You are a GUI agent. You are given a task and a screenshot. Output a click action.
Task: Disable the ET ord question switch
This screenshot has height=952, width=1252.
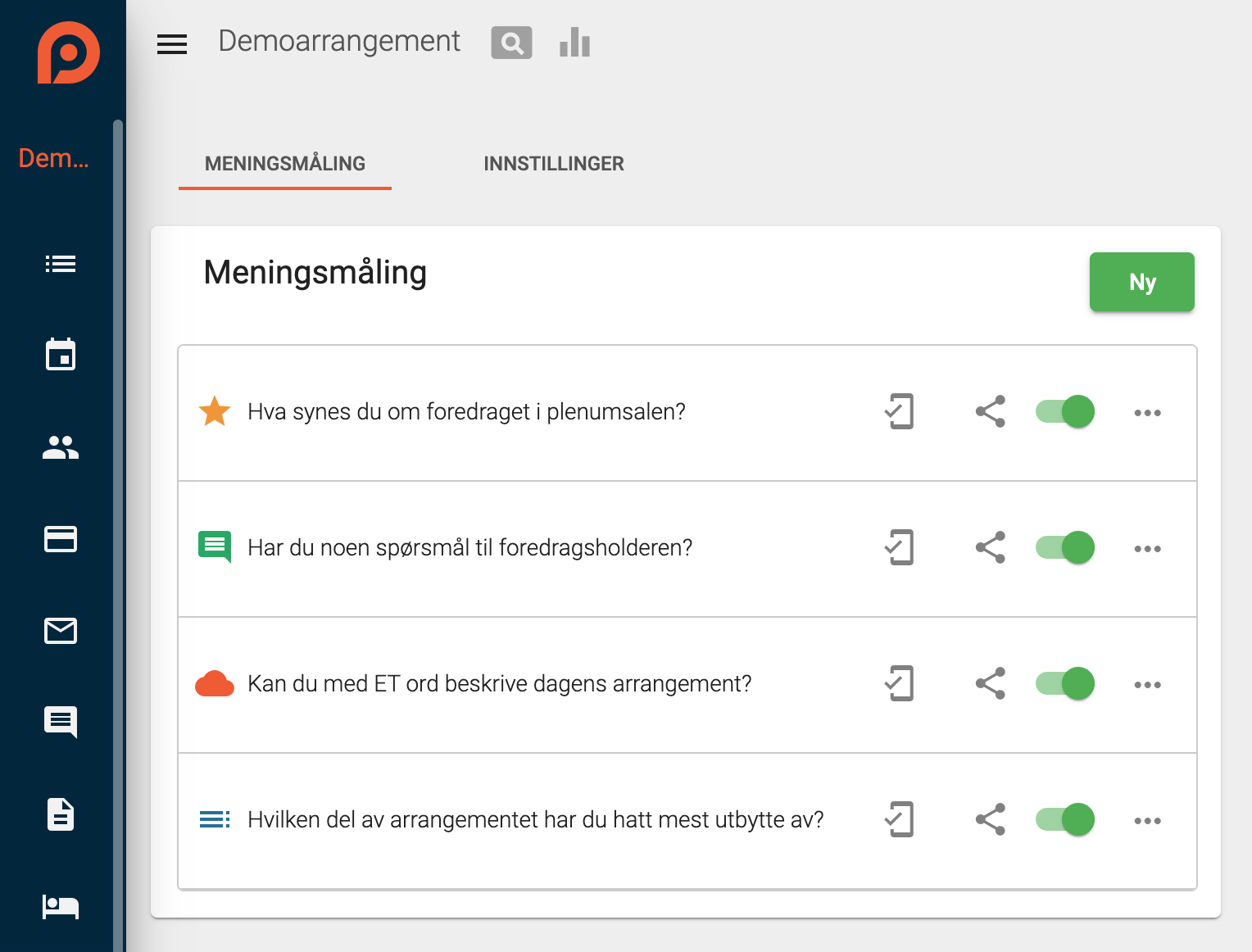pos(1065,683)
